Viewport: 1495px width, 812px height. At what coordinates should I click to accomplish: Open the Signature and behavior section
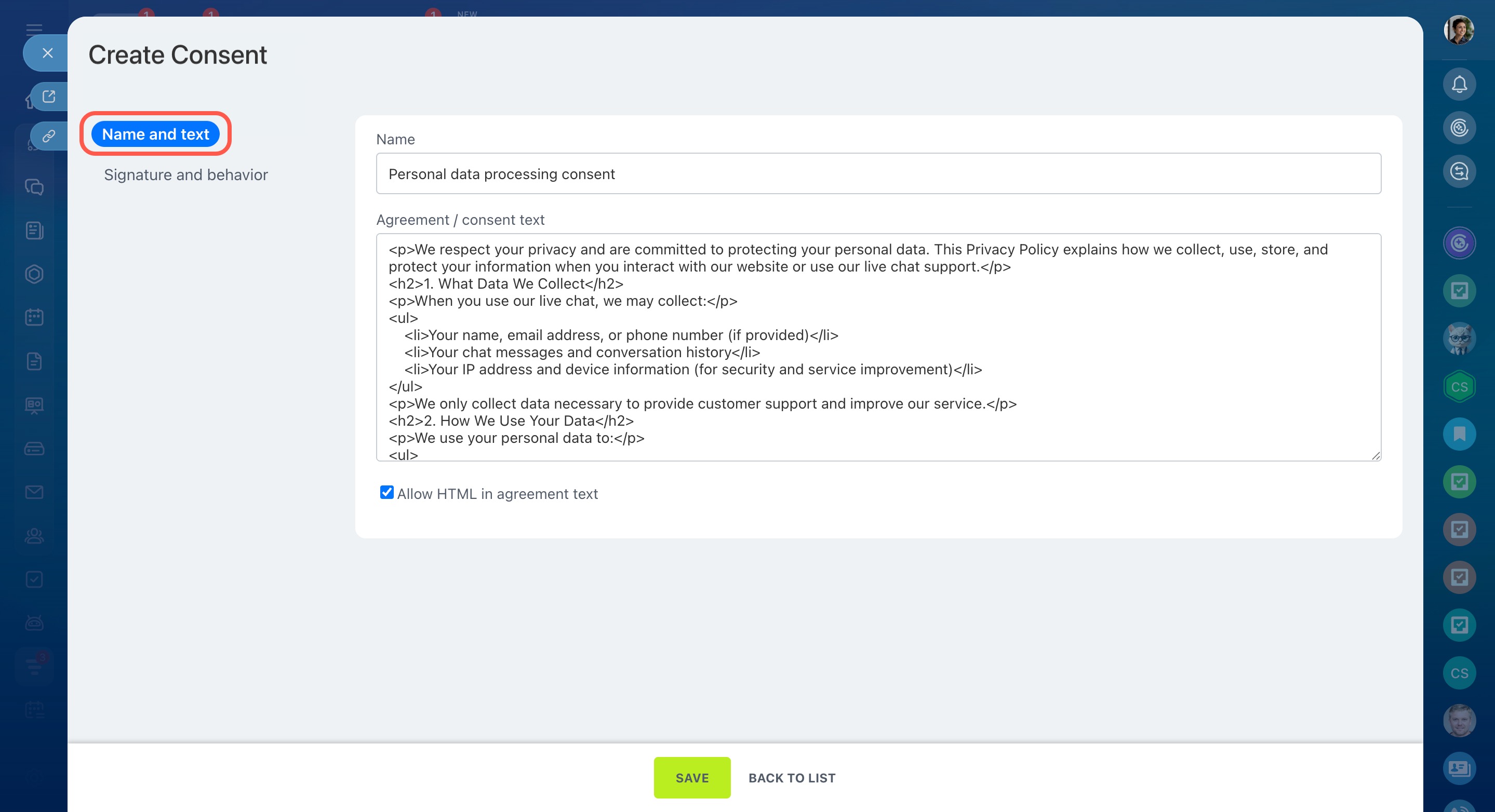186,174
